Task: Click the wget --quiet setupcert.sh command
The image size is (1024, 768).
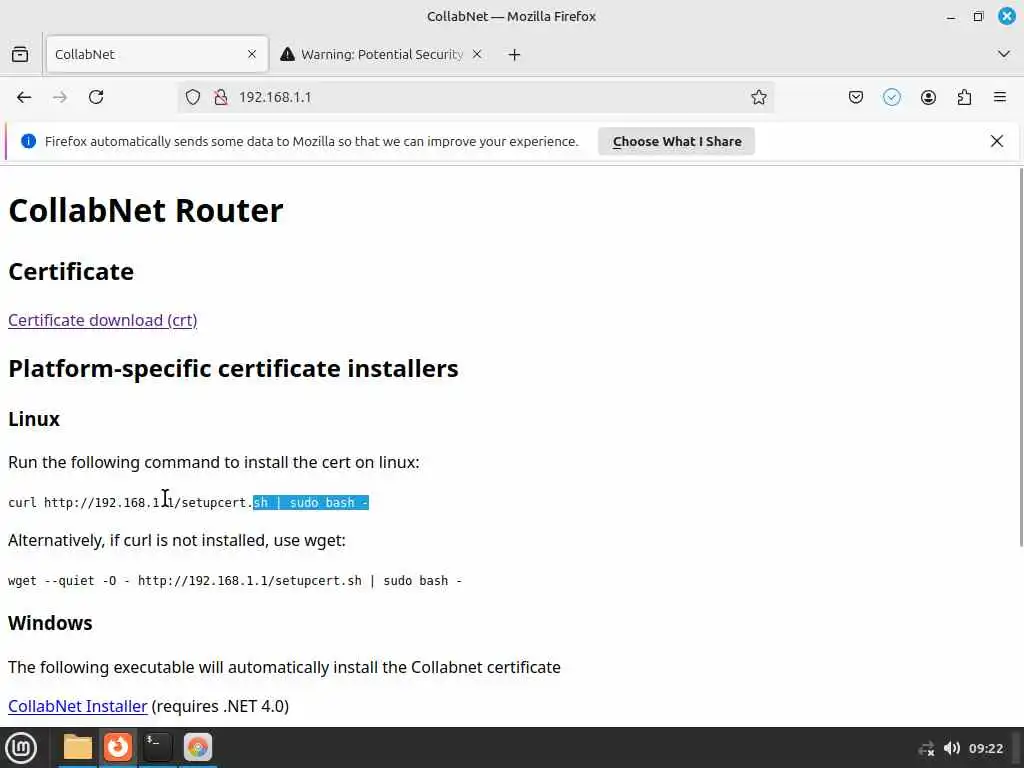Action: pyautogui.click(x=235, y=581)
